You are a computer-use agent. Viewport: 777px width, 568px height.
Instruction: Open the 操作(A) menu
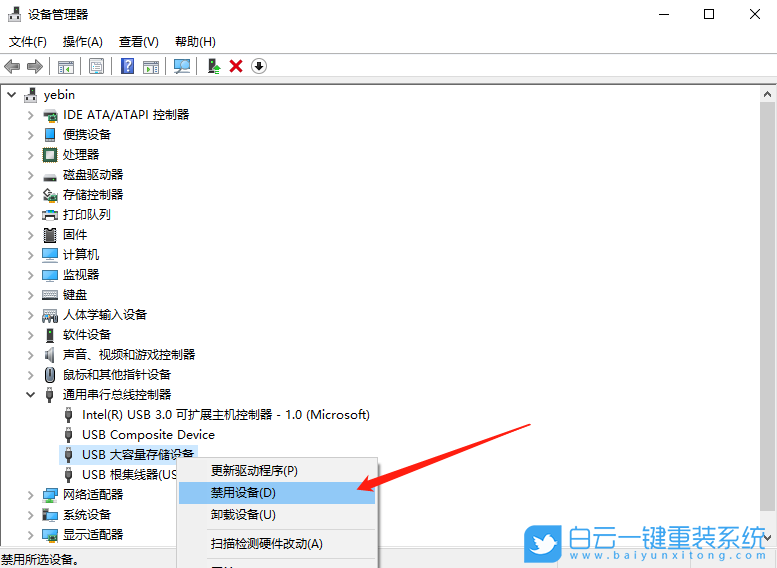[x=83, y=42]
